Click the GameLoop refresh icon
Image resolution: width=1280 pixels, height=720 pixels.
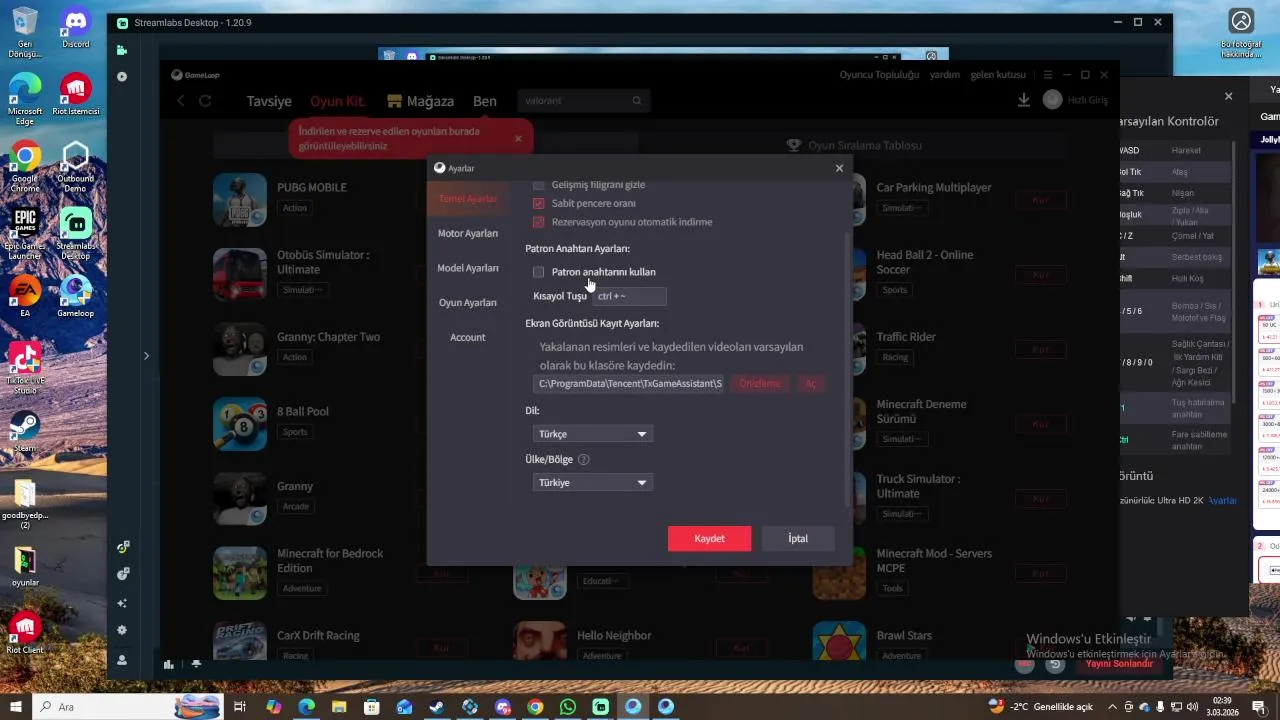click(205, 100)
